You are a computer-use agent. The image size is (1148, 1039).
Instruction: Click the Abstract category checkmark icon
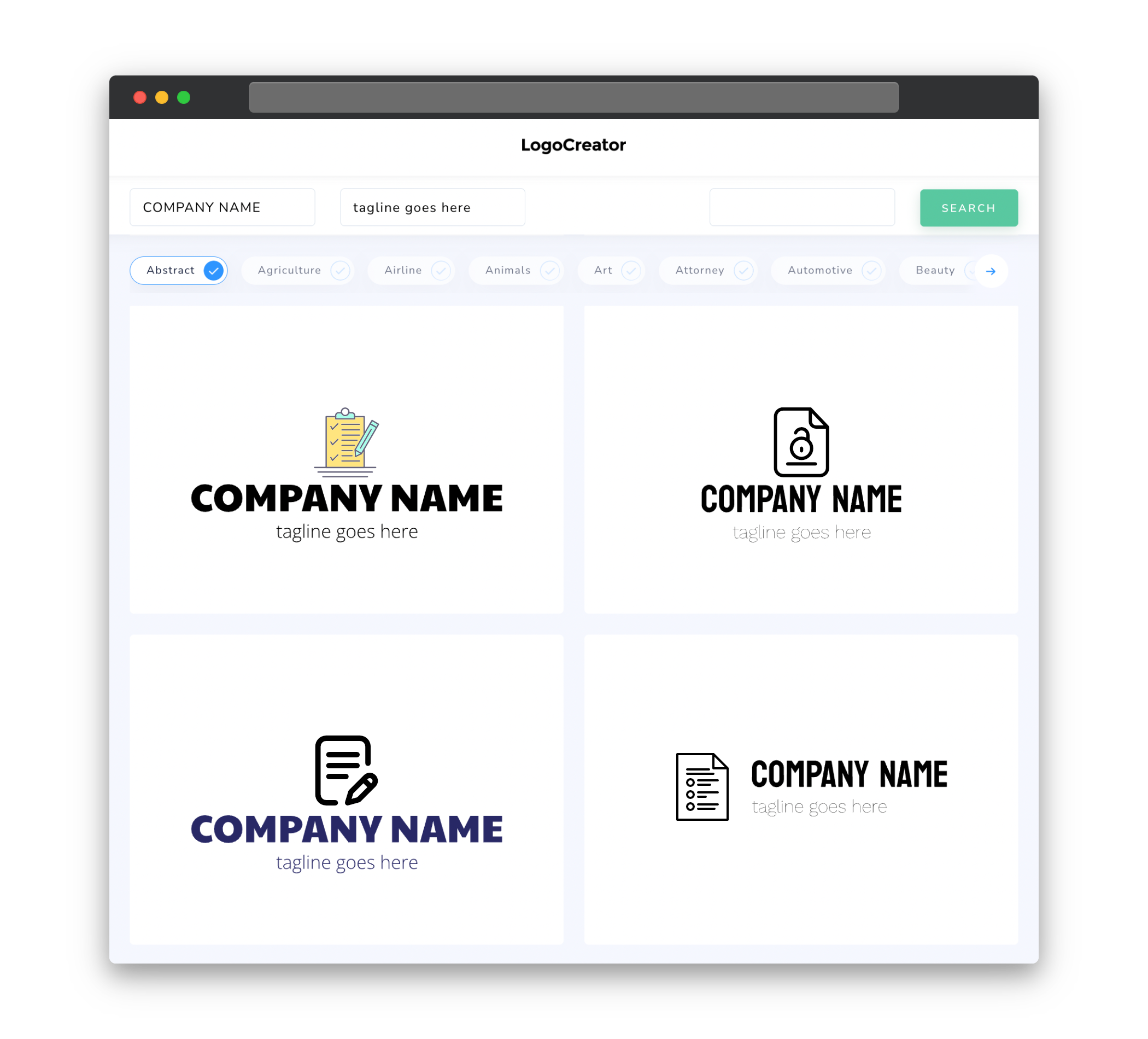(x=213, y=270)
